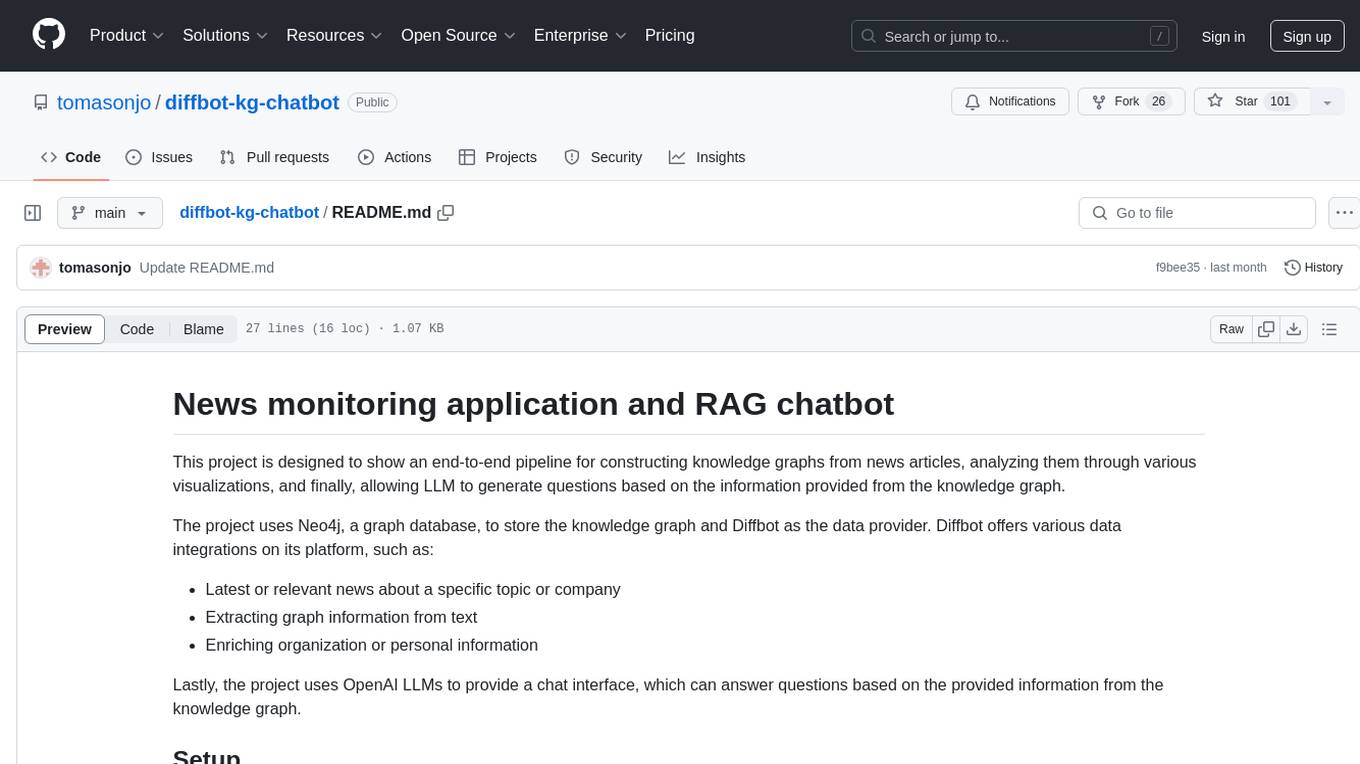Click the Star count 101

coord(1280,102)
